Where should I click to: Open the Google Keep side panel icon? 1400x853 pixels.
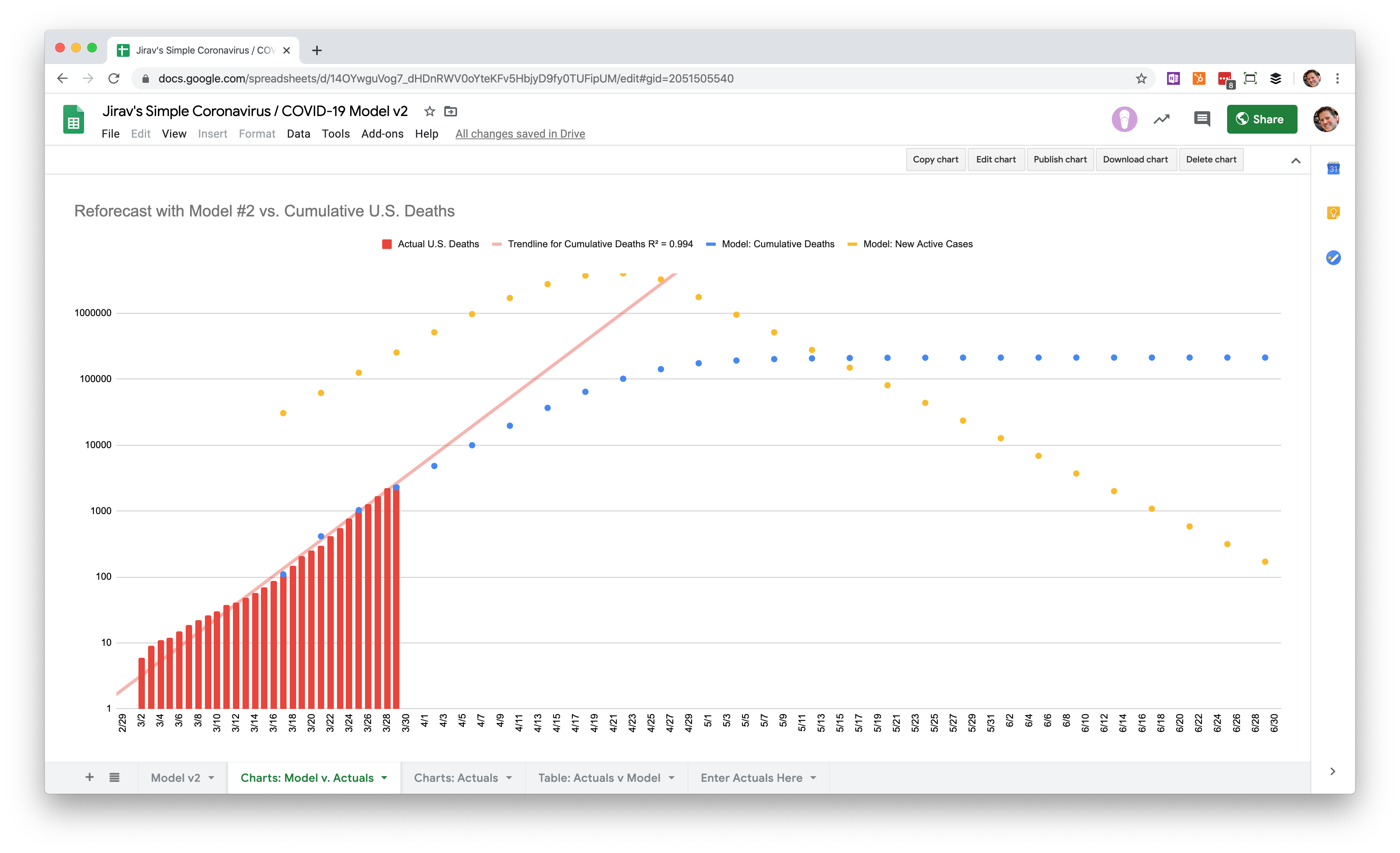tap(1333, 213)
